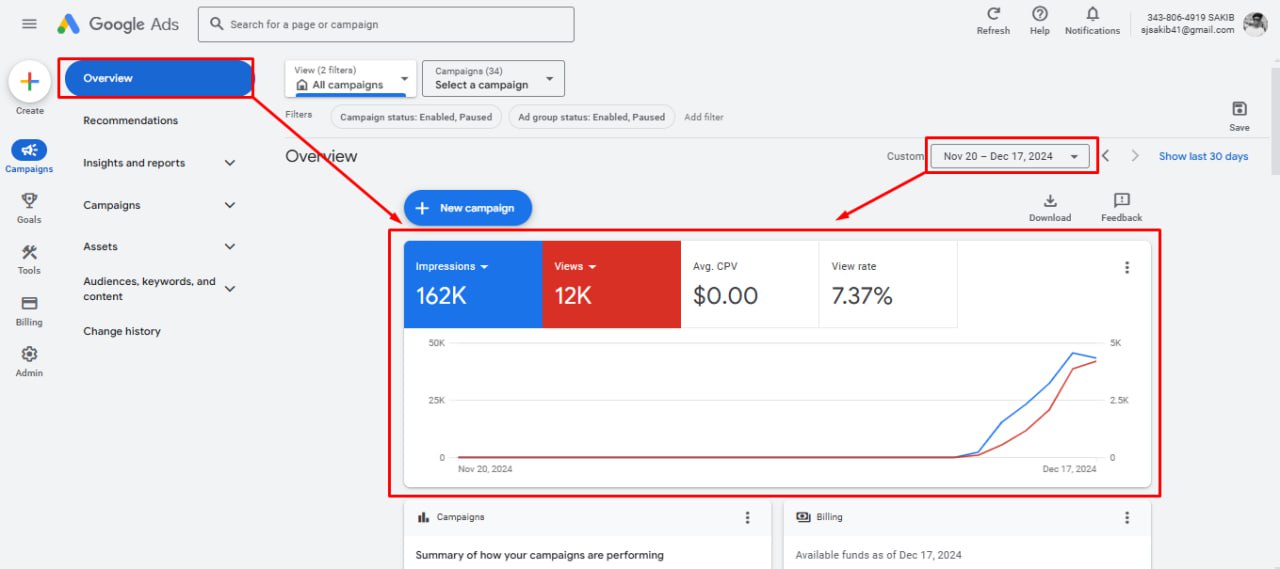Open Change history page
This screenshot has width=1280, height=569.
click(122, 331)
